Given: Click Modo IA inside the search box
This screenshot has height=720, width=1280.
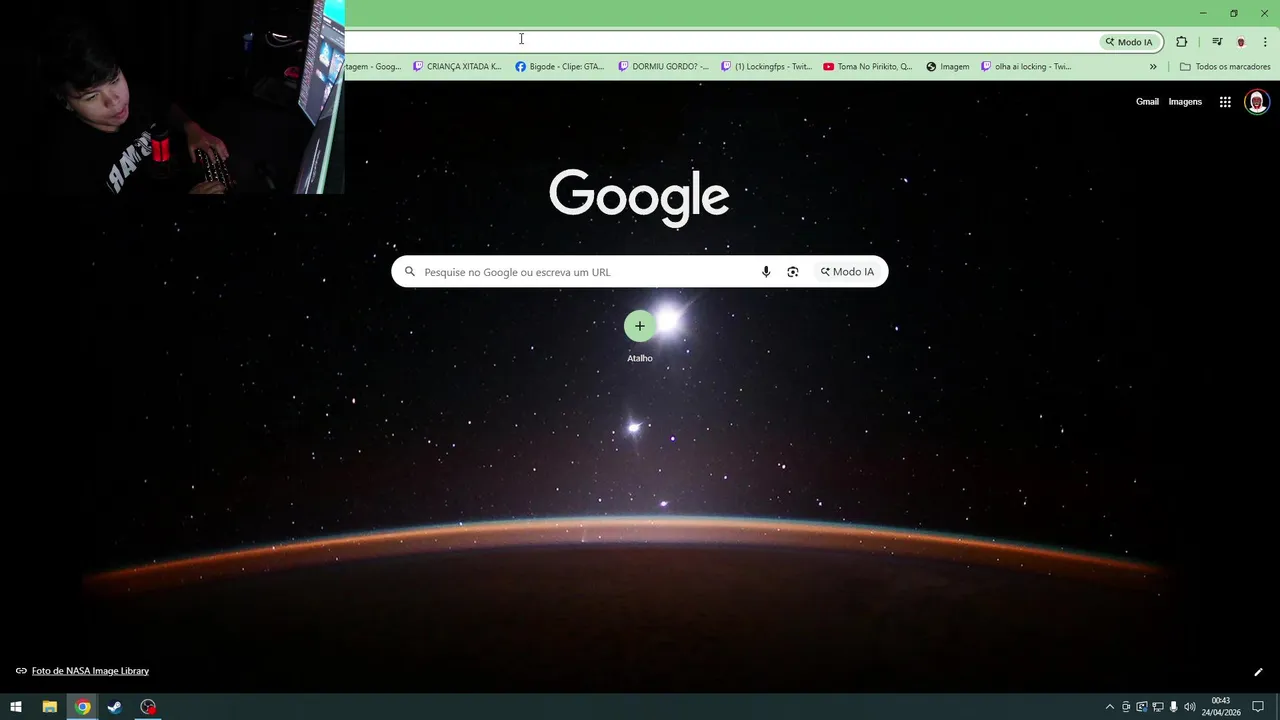Looking at the screenshot, I should pos(847,272).
